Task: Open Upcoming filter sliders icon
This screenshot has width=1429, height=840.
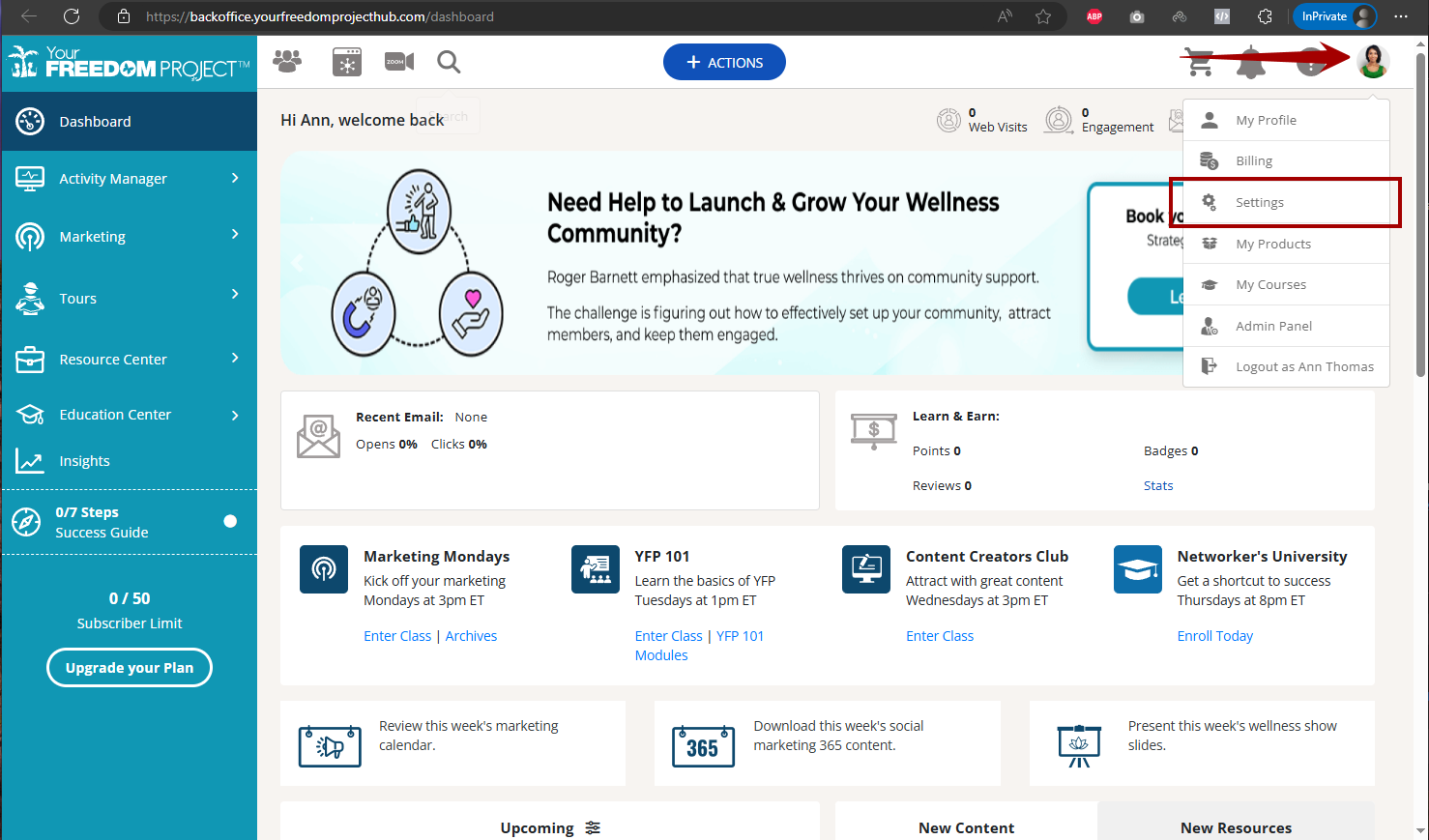Action: (x=593, y=828)
